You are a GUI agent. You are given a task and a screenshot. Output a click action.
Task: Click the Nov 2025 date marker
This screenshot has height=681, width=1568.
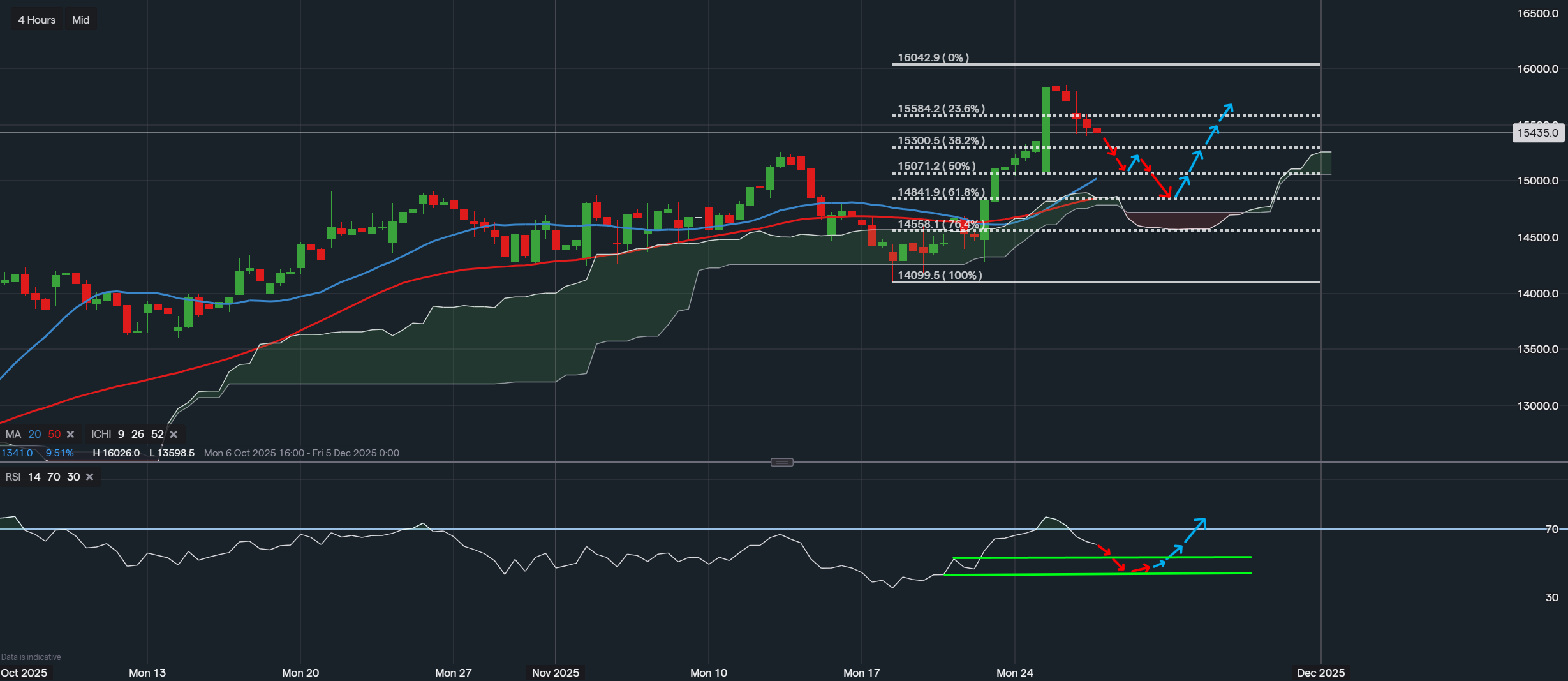556,673
